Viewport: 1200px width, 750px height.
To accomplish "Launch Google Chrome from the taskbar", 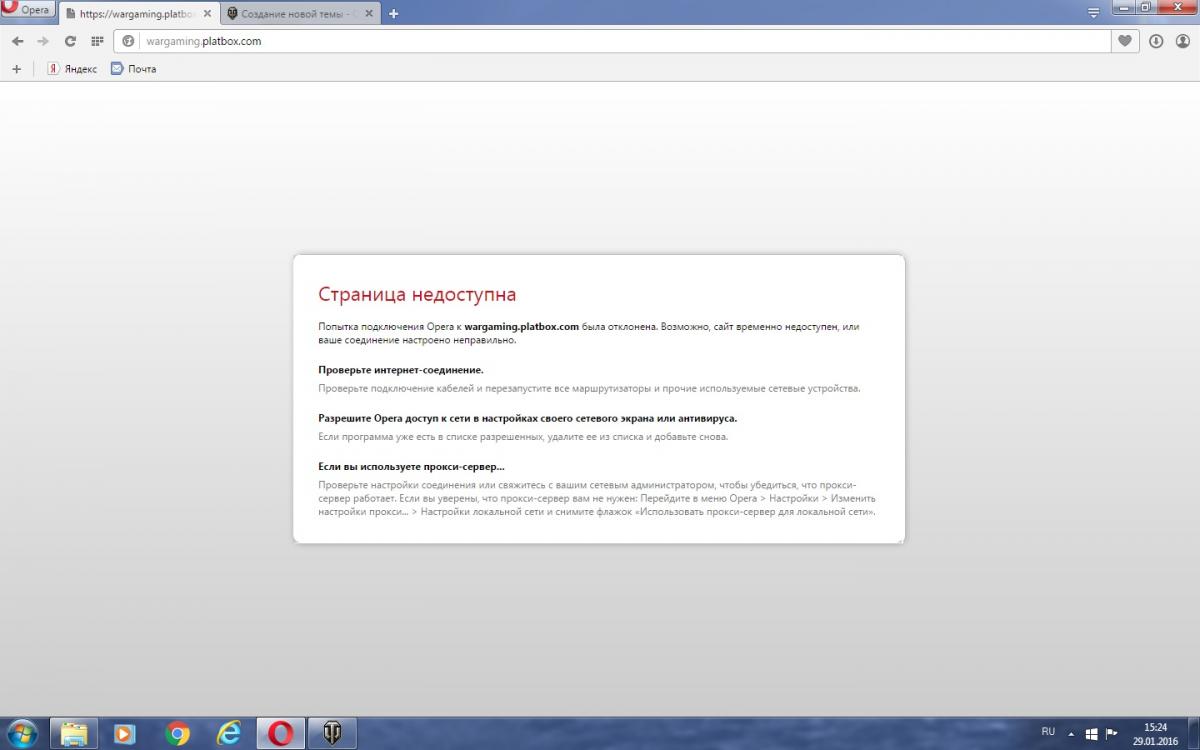I will click(x=178, y=733).
